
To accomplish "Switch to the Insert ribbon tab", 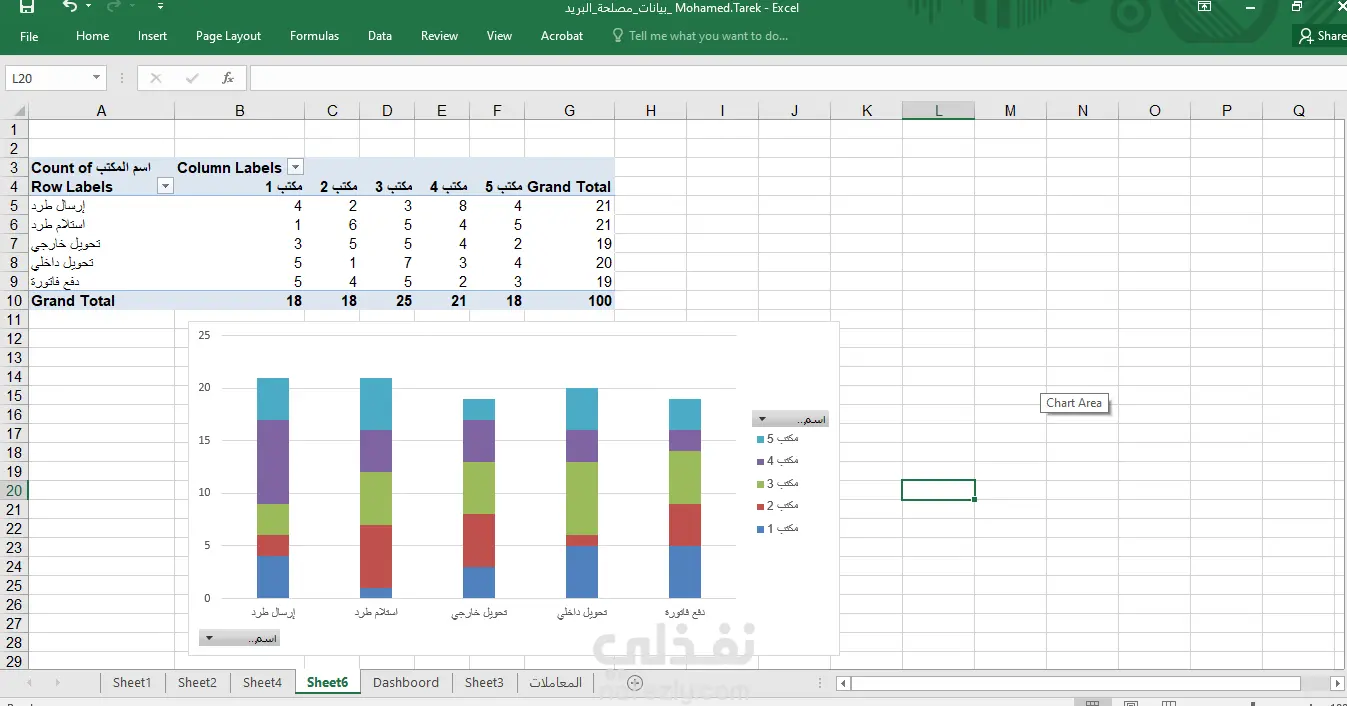I will pyautogui.click(x=152, y=36).
